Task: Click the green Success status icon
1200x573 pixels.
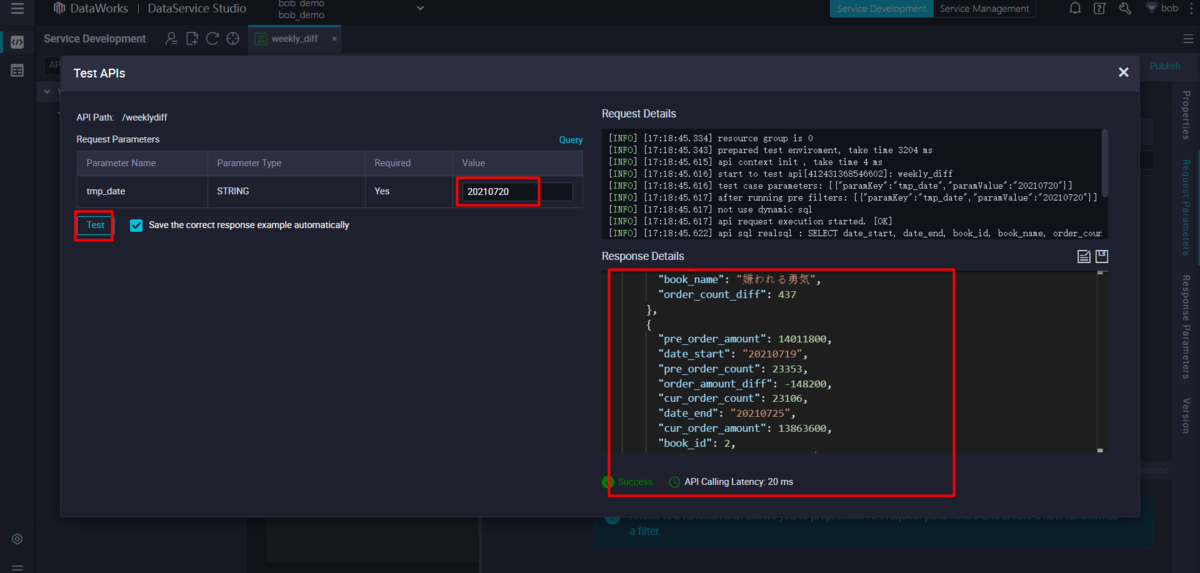Action: pyautogui.click(x=608, y=482)
